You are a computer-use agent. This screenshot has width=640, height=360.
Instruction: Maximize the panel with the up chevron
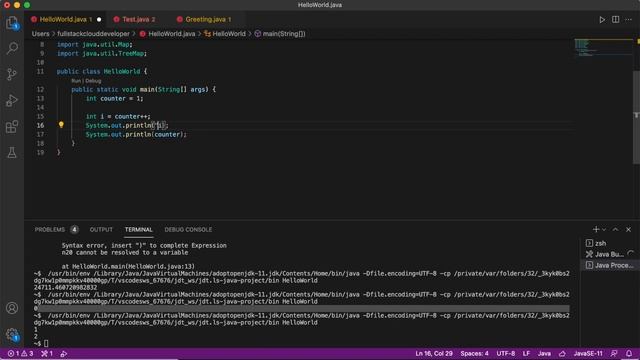616,229
